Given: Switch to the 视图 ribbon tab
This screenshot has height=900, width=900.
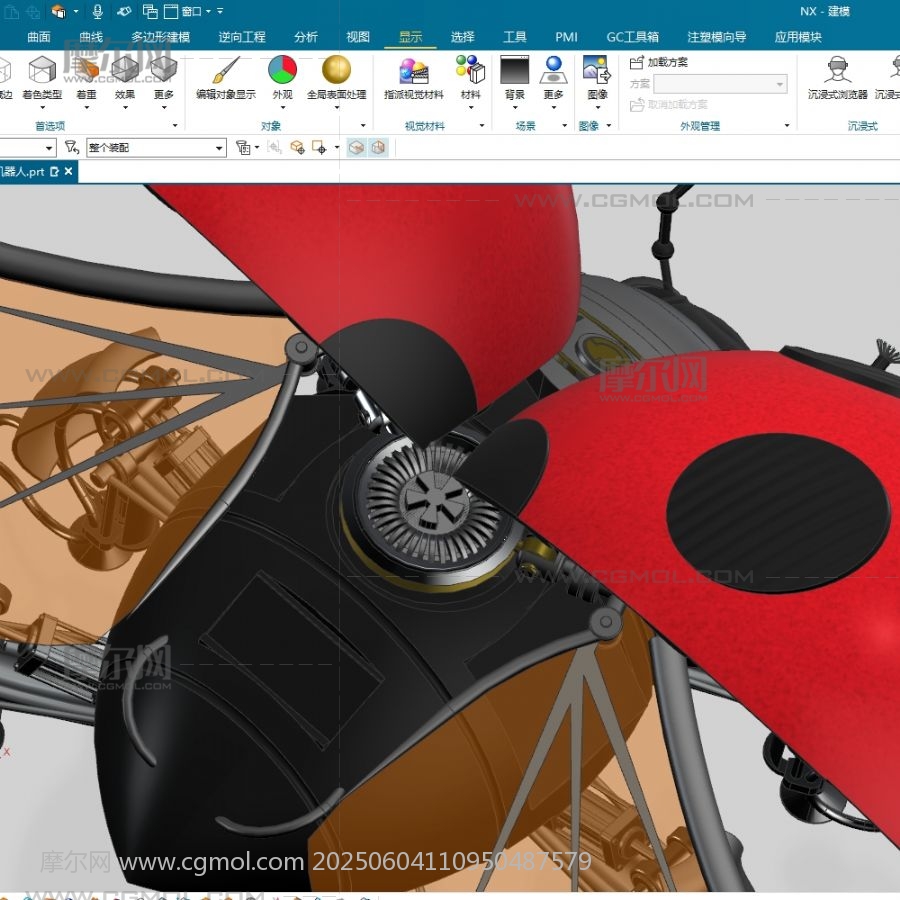Looking at the screenshot, I should (x=358, y=37).
